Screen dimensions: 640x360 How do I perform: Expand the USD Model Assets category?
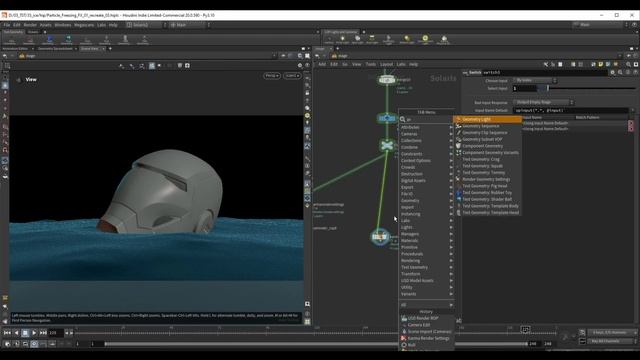pos(426,280)
